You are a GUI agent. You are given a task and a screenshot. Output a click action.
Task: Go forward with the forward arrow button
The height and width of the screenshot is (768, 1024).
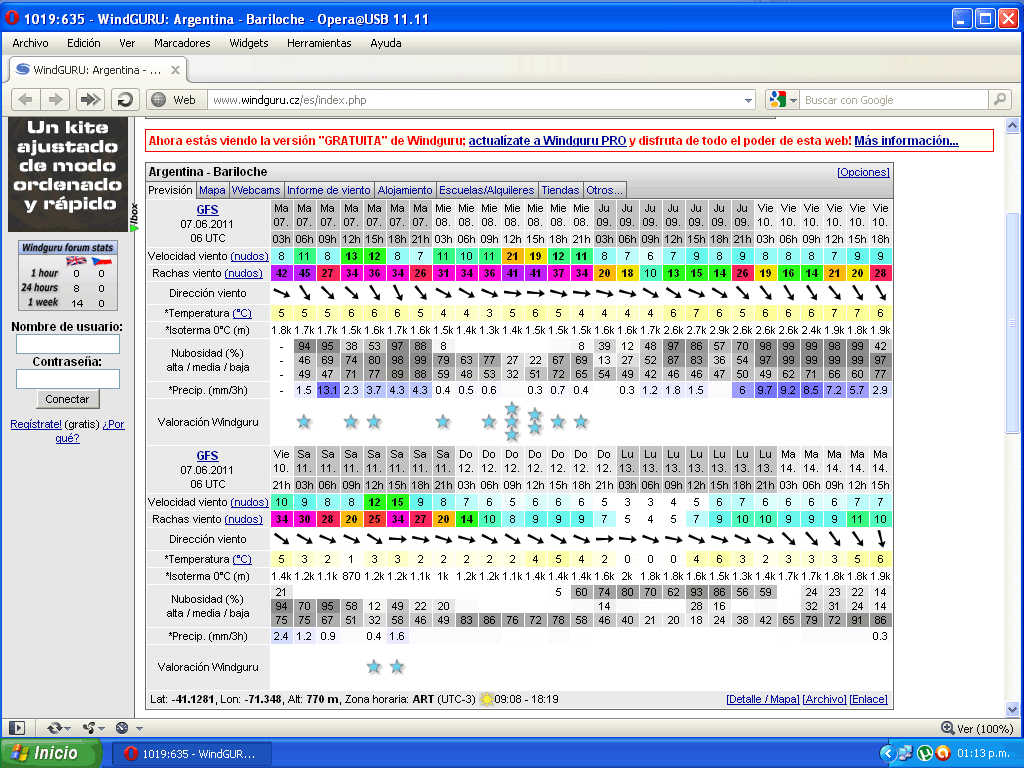click(x=56, y=100)
